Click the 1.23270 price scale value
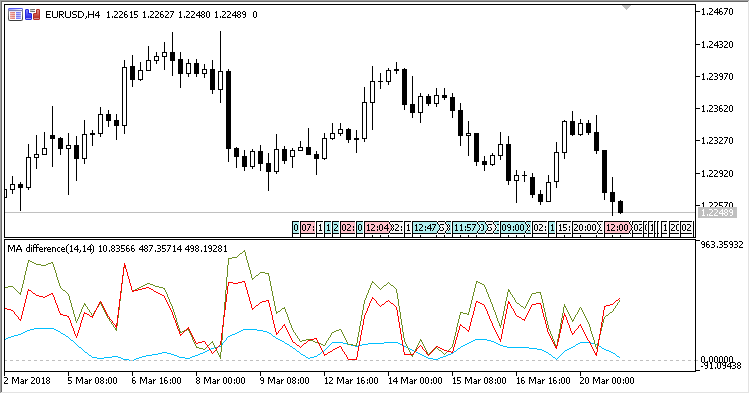The width and height of the screenshot is (750, 394). coord(717,141)
